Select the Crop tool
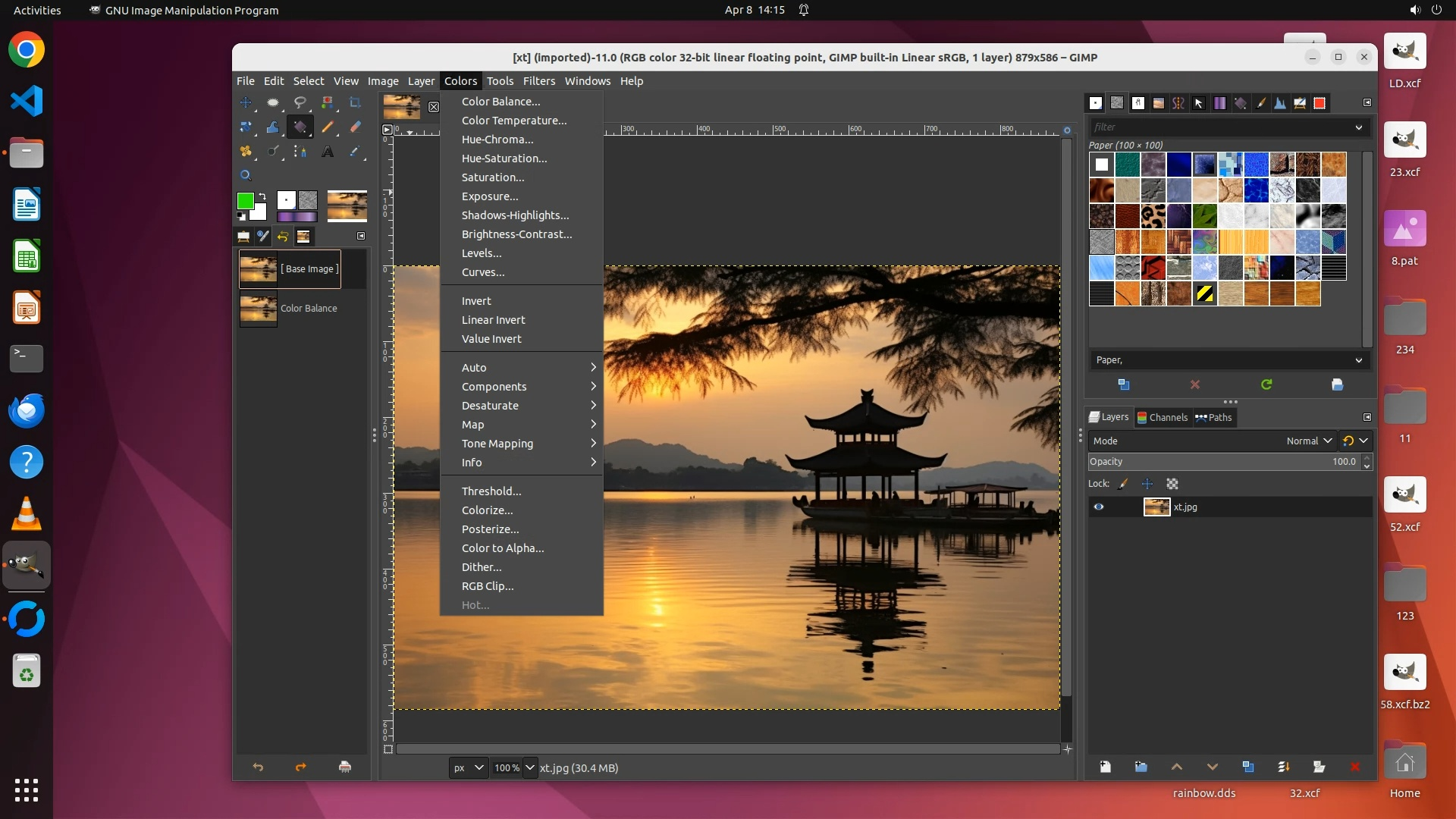 [355, 102]
